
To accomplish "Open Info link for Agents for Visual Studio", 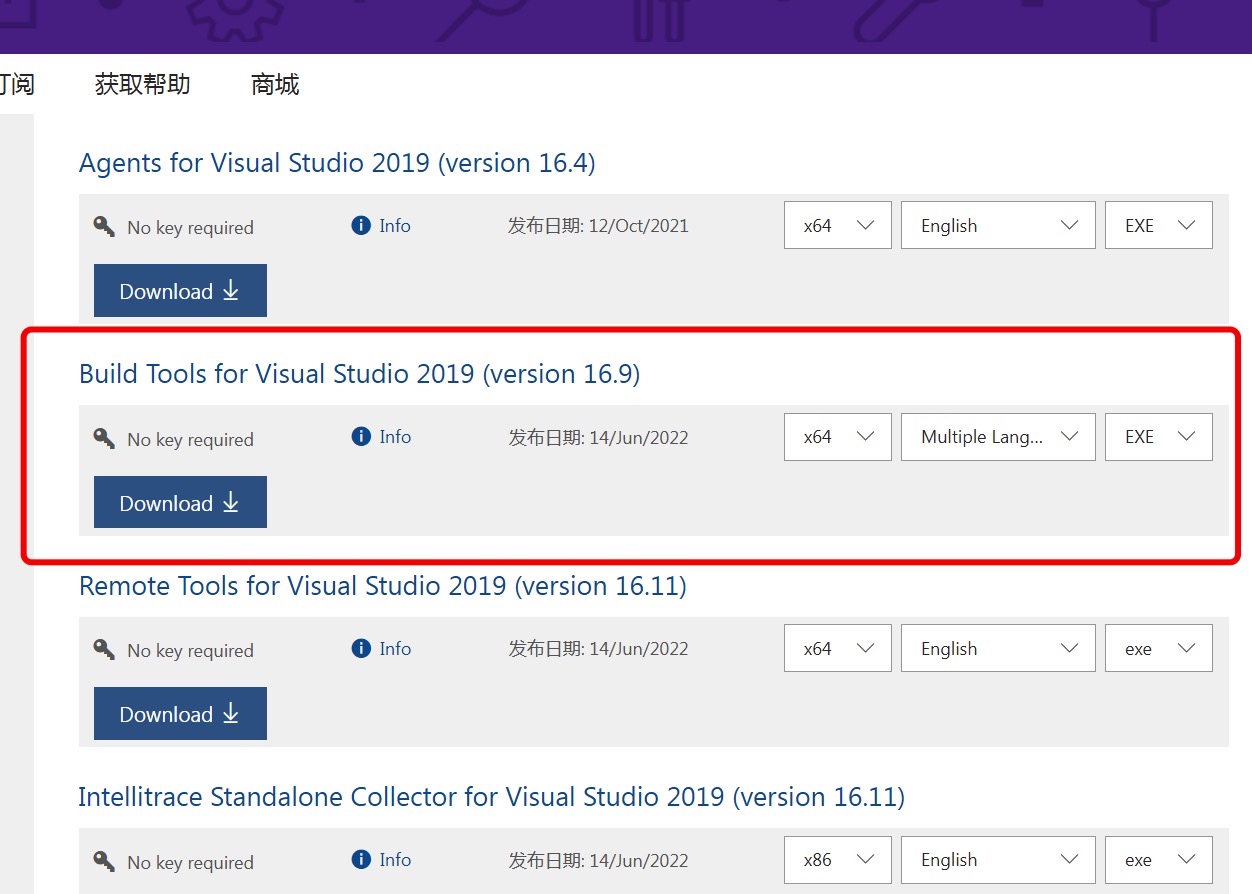I will point(395,226).
